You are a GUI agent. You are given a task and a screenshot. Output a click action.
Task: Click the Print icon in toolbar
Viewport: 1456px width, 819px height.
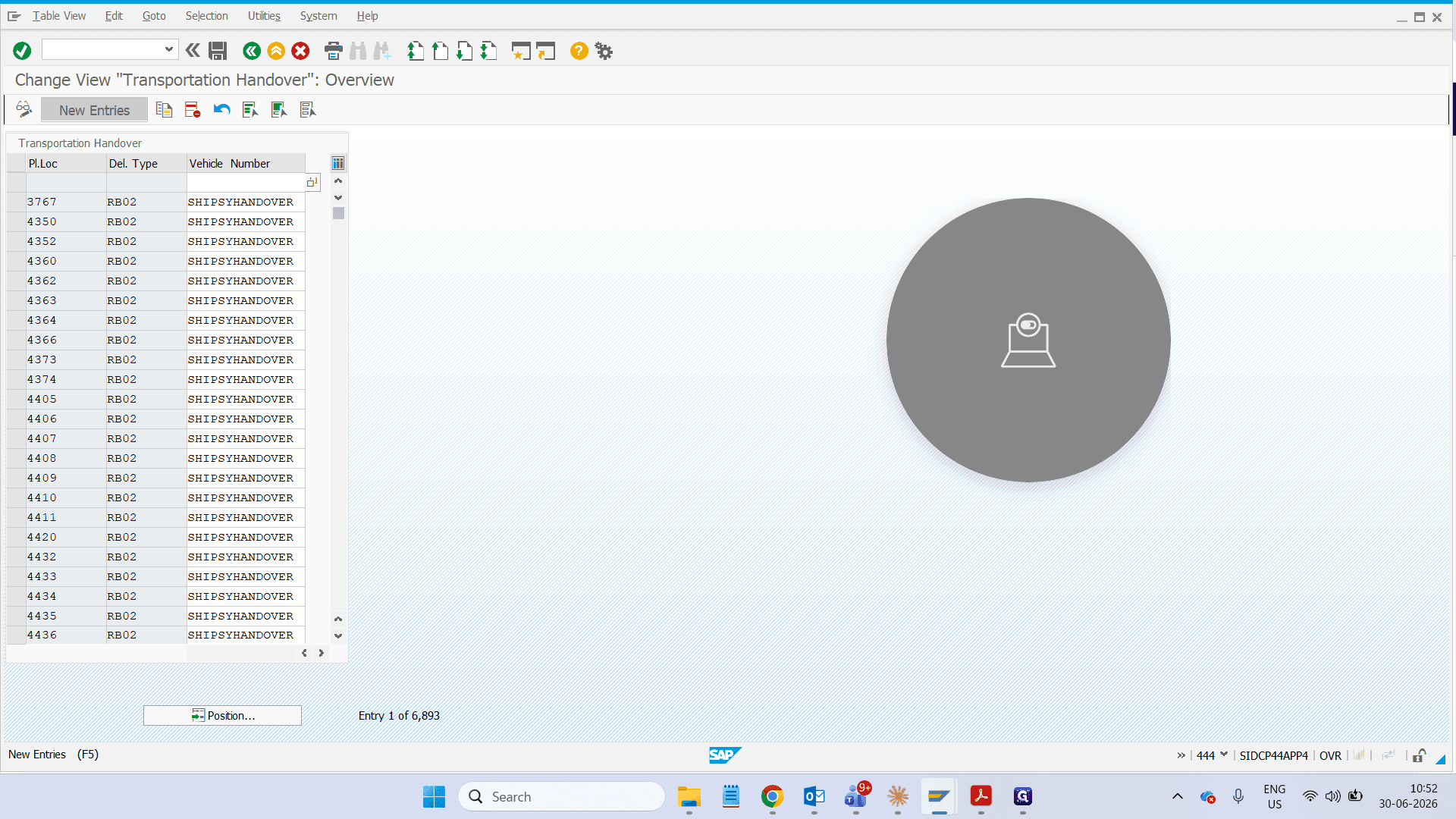334,51
